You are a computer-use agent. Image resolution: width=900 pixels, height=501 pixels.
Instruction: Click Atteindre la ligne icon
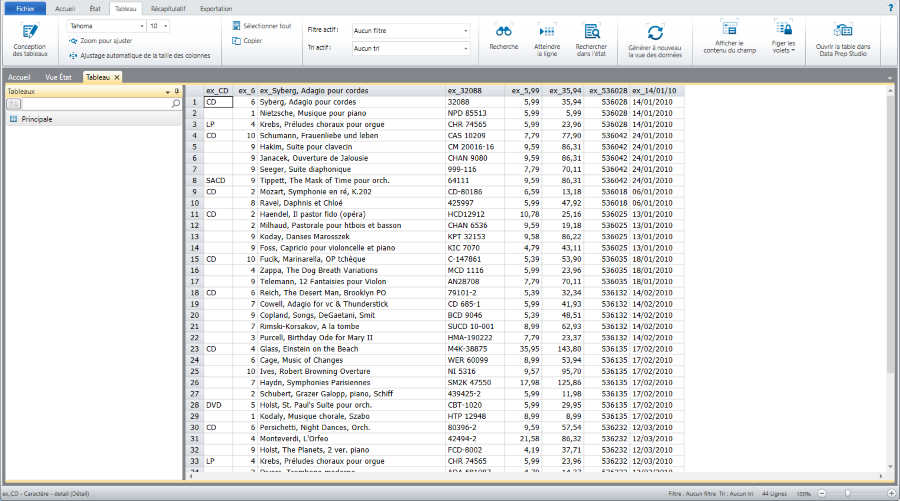[x=547, y=31]
